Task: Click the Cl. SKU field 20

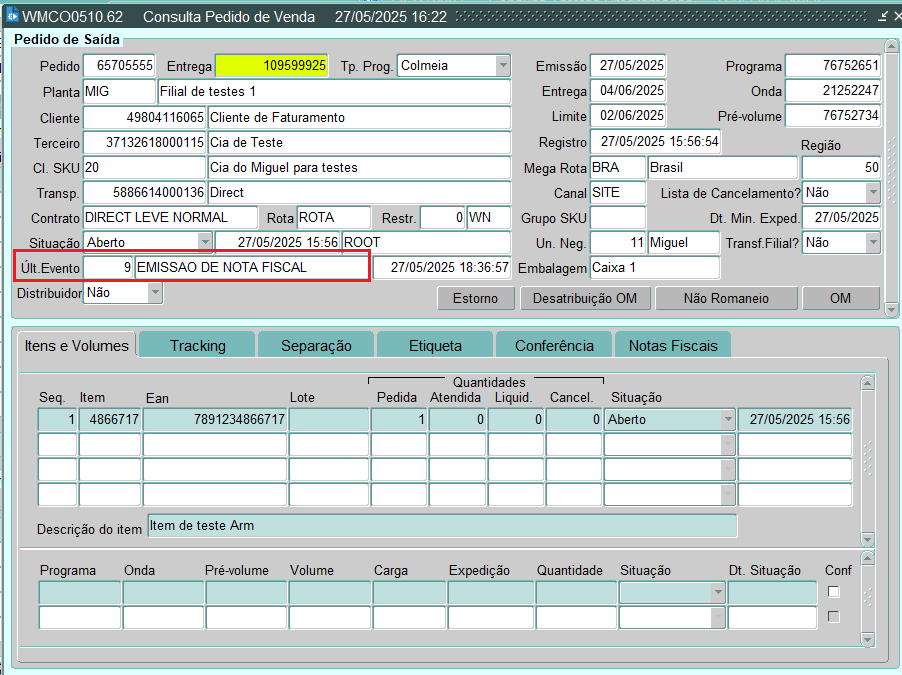Action: (144, 167)
